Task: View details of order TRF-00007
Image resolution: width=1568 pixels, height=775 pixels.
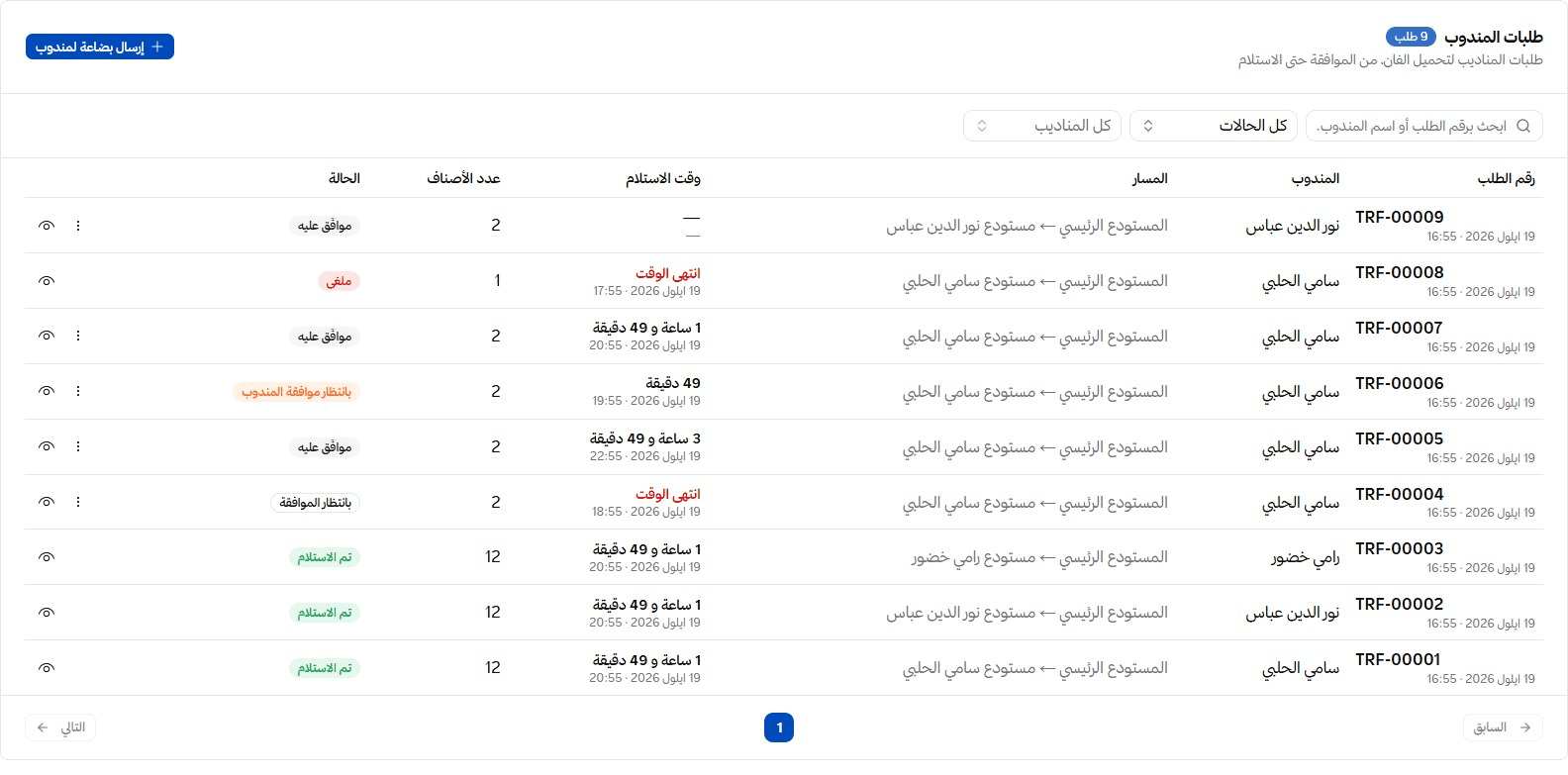Action: (47, 336)
